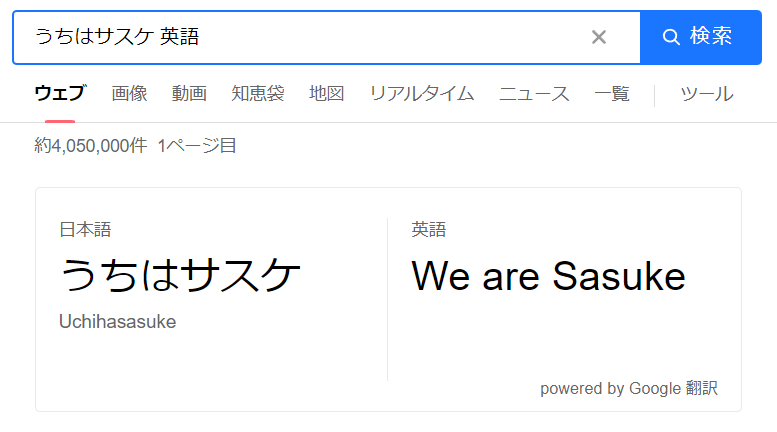The image size is (777, 432).
Task: Select the ウェブ tab
Action: (60, 94)
